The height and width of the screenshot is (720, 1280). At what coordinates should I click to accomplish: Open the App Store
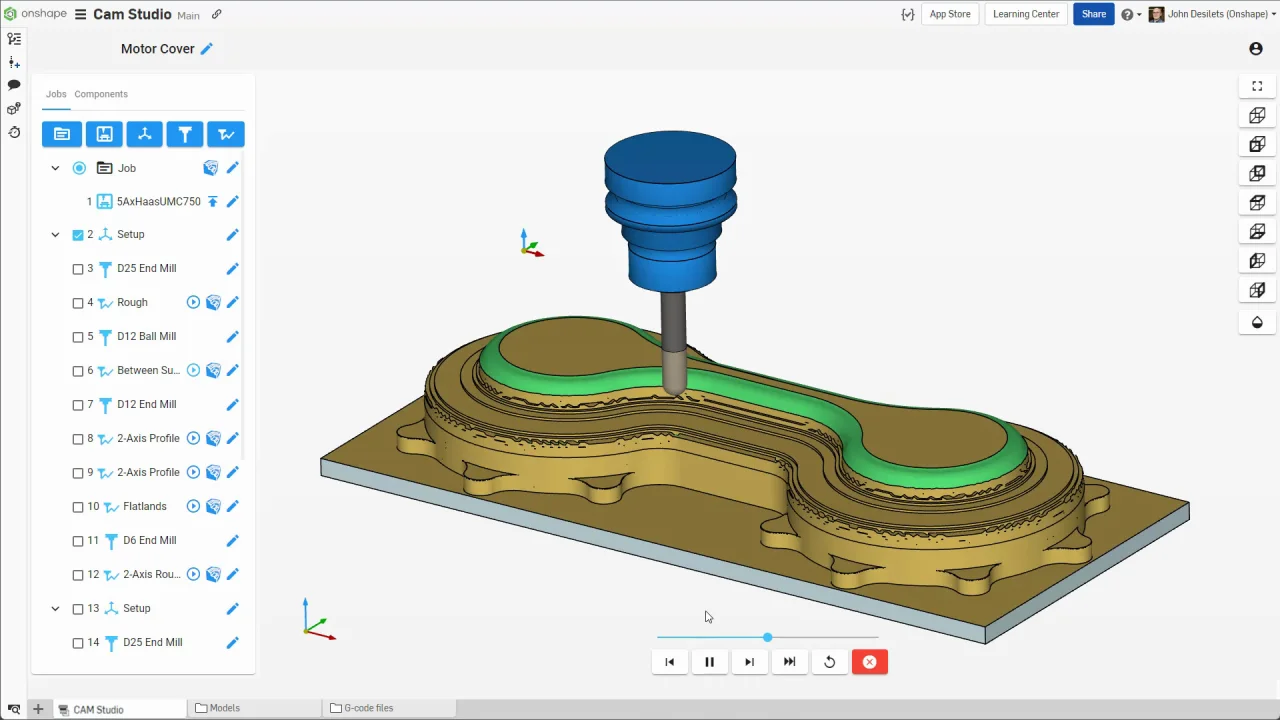pos(950,15)
